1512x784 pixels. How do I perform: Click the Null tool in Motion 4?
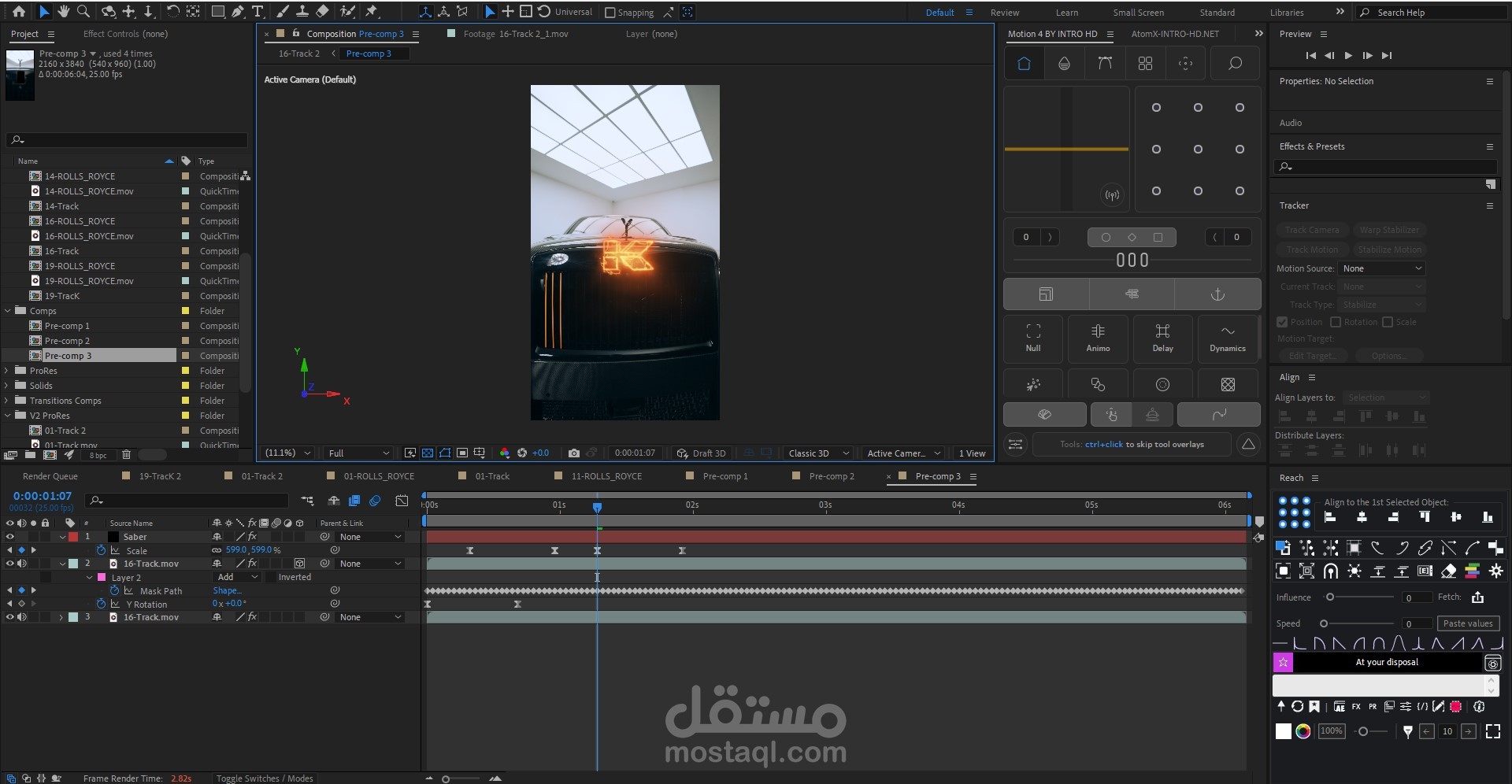1033,338
